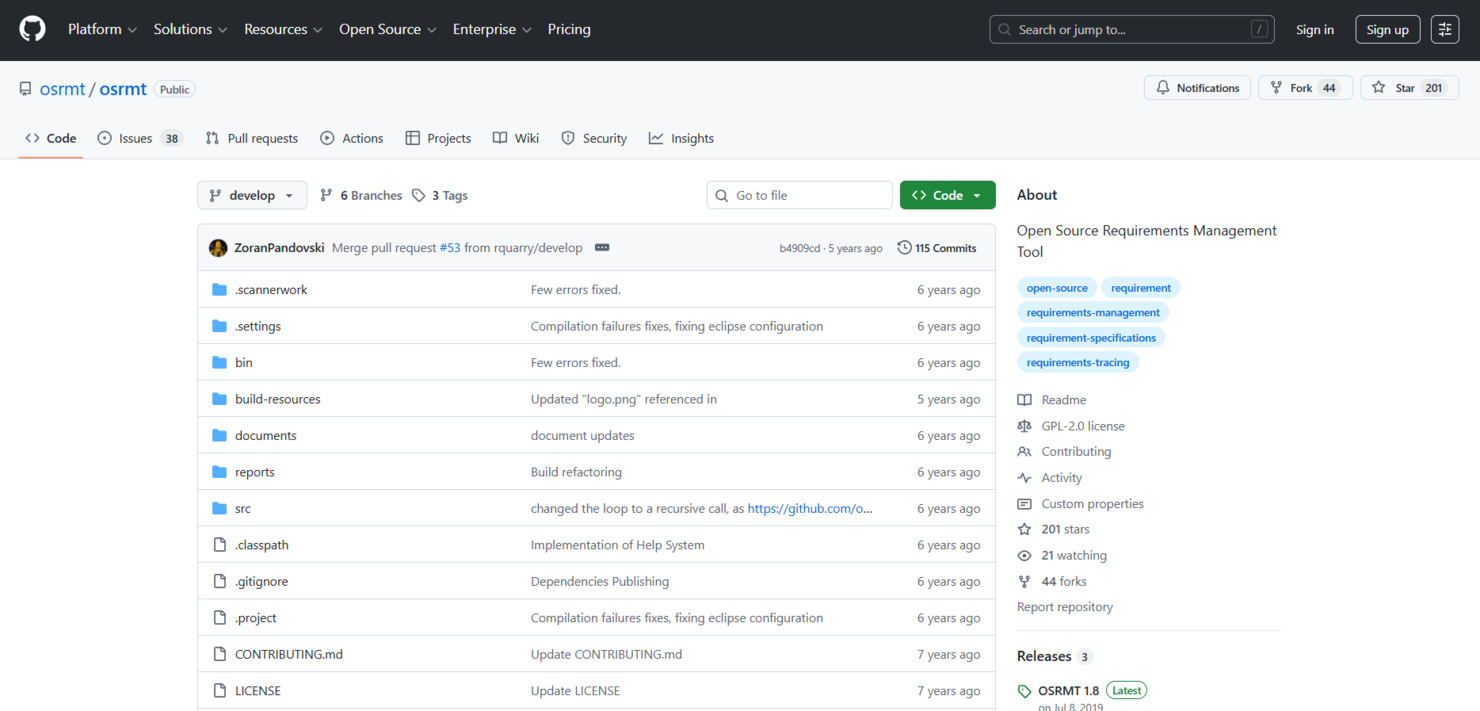Star the osrmt repository
The width and height of the screenshot is (1480, 711).
click(1409, 88)
